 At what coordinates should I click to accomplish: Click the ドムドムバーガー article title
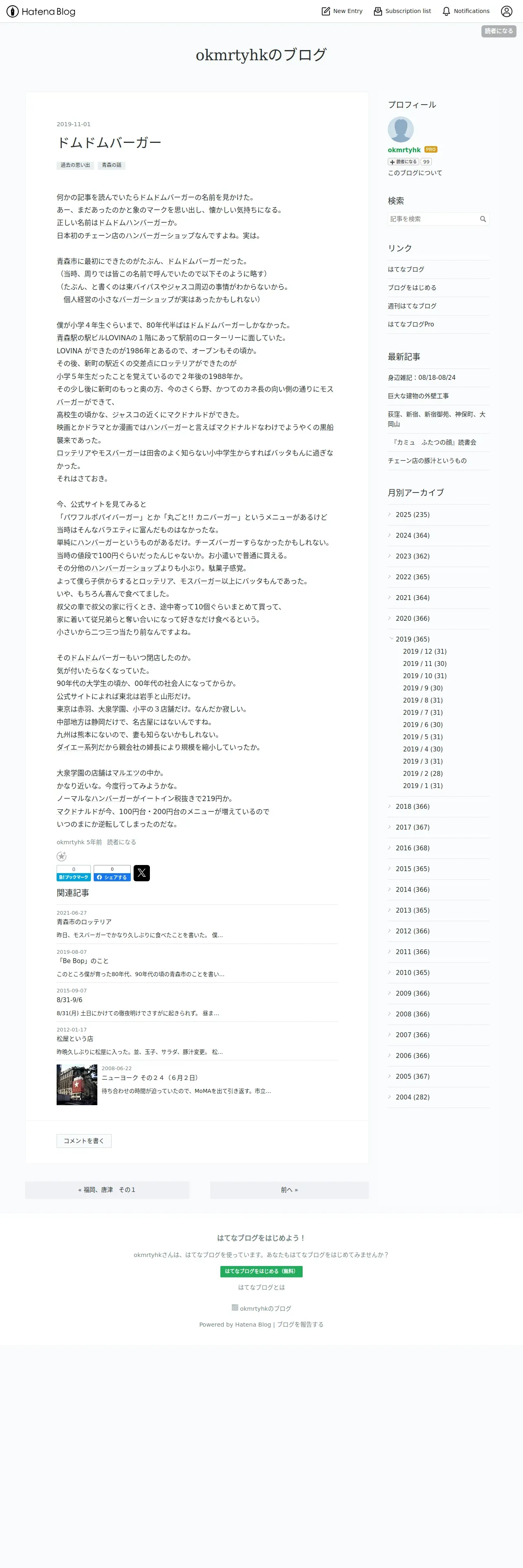tap(109, 142)
